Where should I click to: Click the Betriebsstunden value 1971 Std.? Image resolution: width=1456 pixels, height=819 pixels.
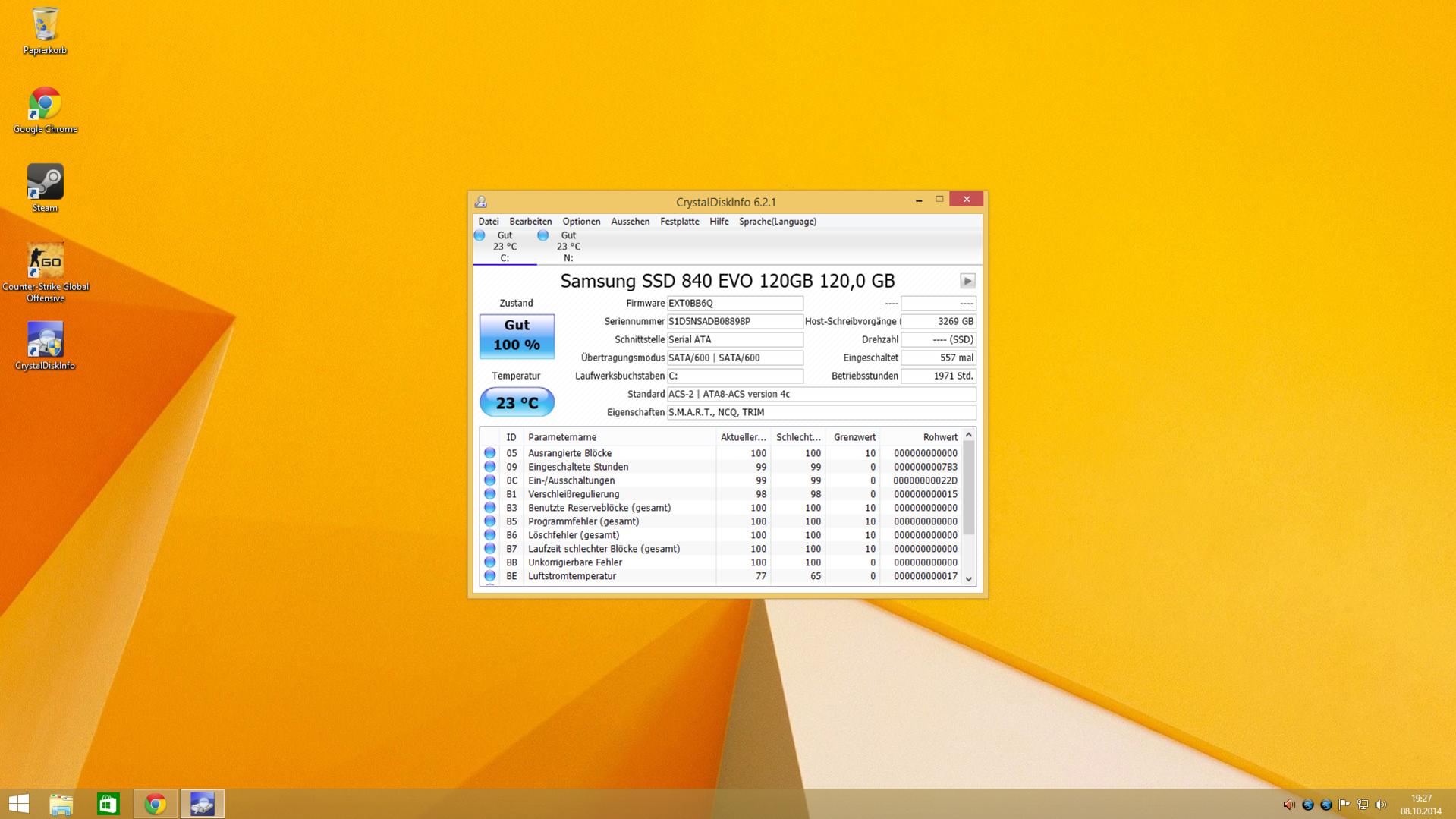click(938, 376)
